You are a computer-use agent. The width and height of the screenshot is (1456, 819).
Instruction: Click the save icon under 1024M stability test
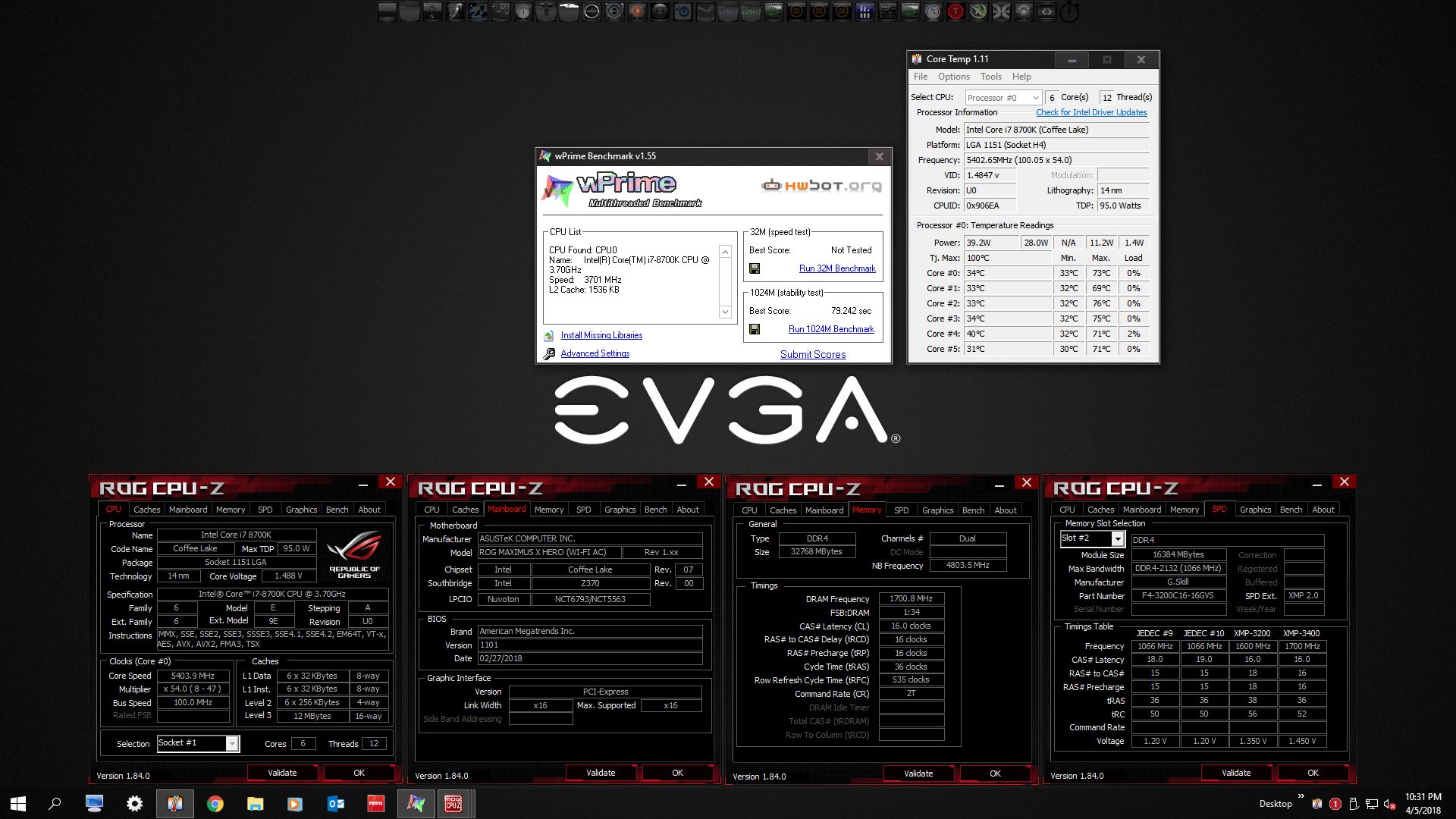pos(755,329)
